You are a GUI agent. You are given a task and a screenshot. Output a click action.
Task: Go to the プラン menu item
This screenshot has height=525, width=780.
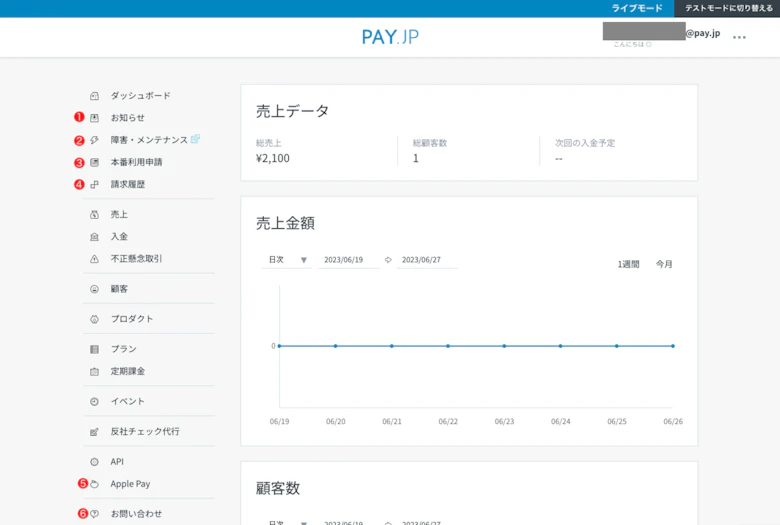tap(123, 349)
